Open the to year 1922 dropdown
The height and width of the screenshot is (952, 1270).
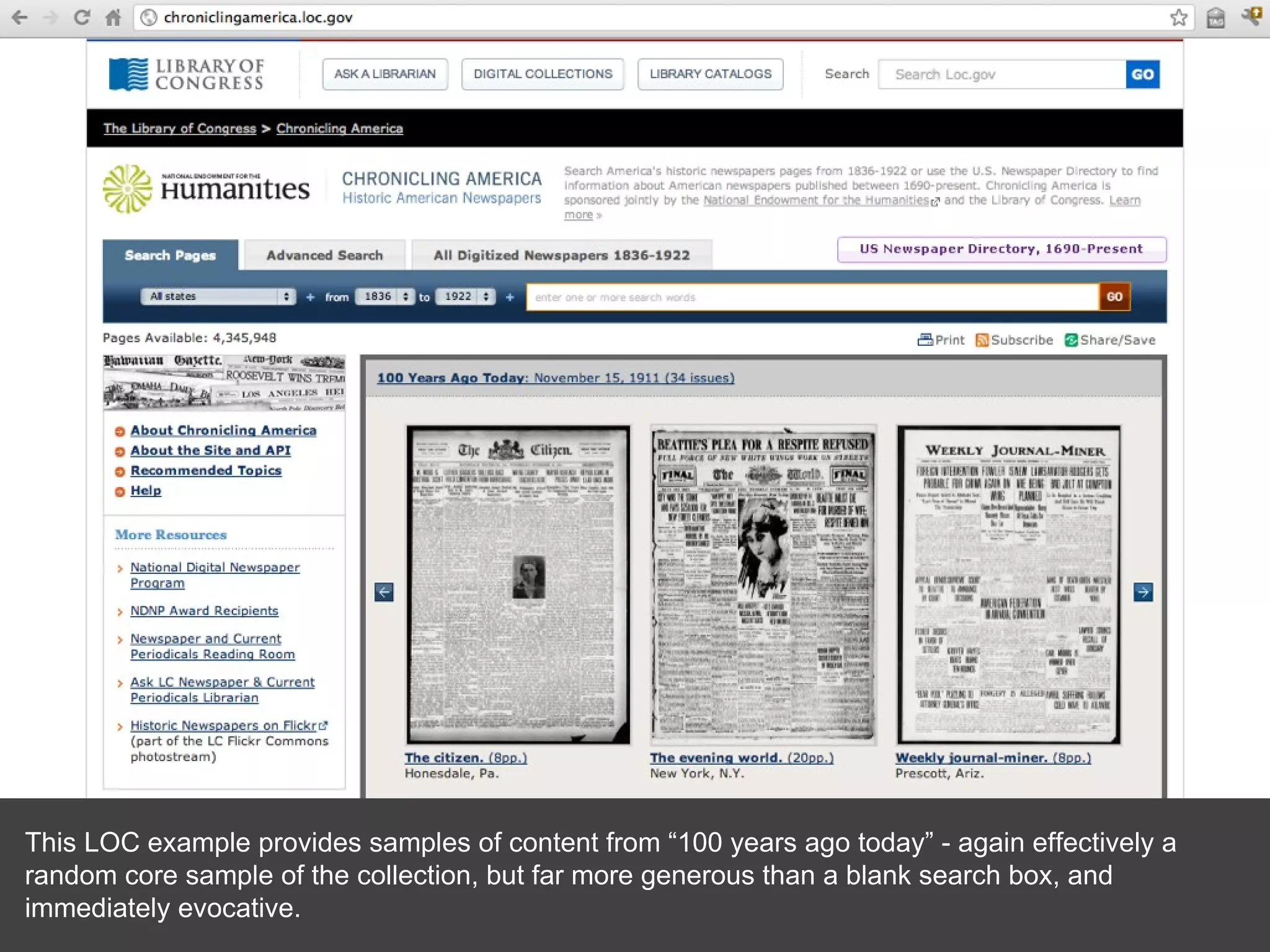click(x=466, y=296)
